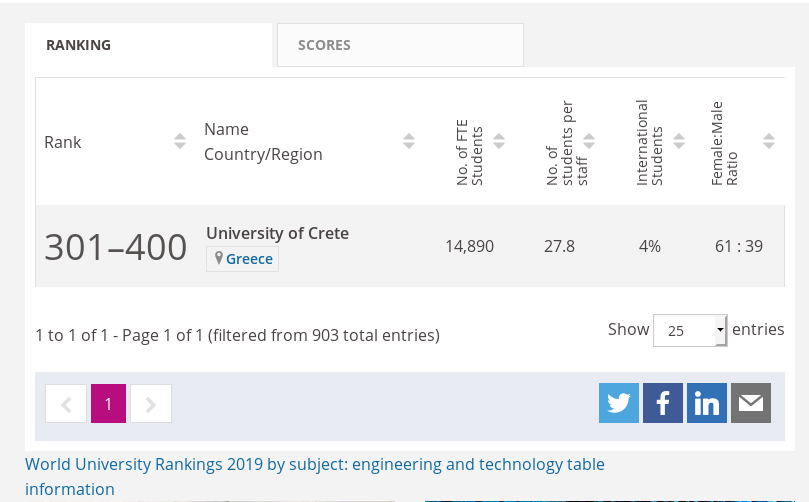Click the location pin next to Greece
809x502 pixels.
tap(219, 258)
